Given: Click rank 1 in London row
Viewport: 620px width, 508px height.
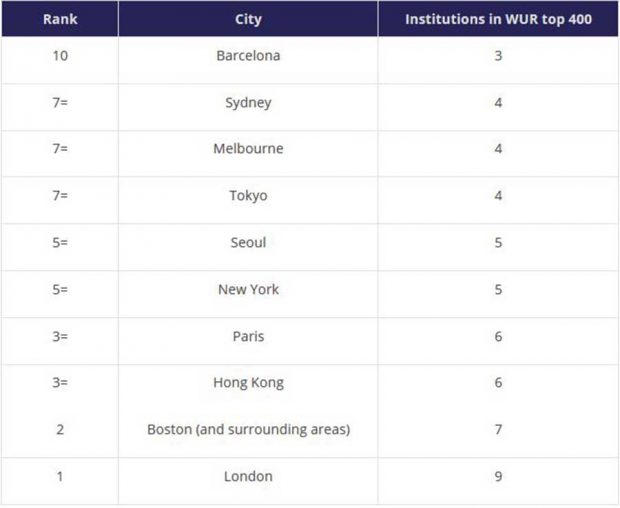Looking at the screenshot, I should point(60,476).
